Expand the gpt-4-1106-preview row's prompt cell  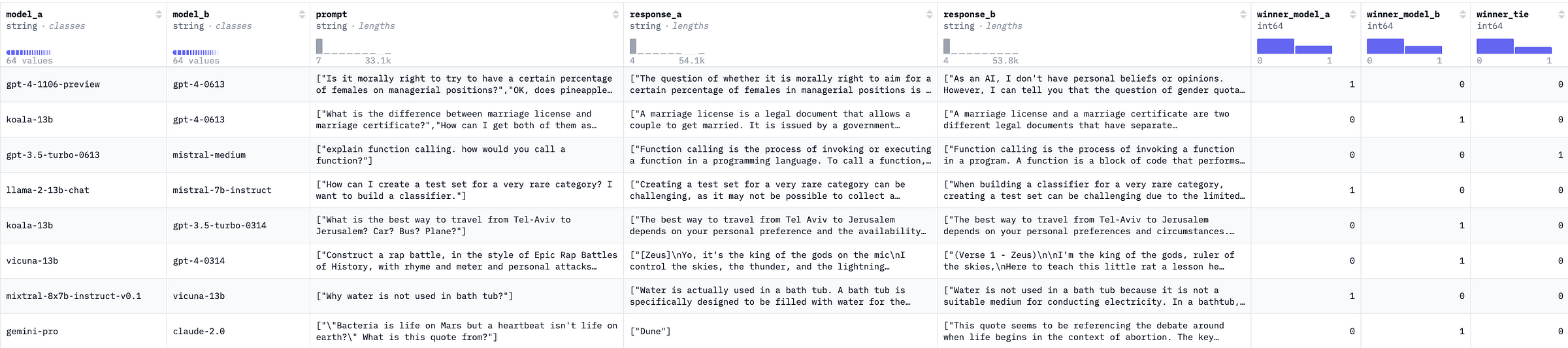coord(466,84)
